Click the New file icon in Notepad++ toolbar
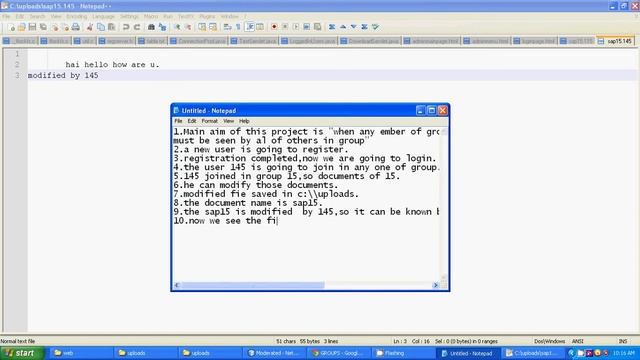The height and width of the screenshot is (360, 640). click(x=11, y=27)
